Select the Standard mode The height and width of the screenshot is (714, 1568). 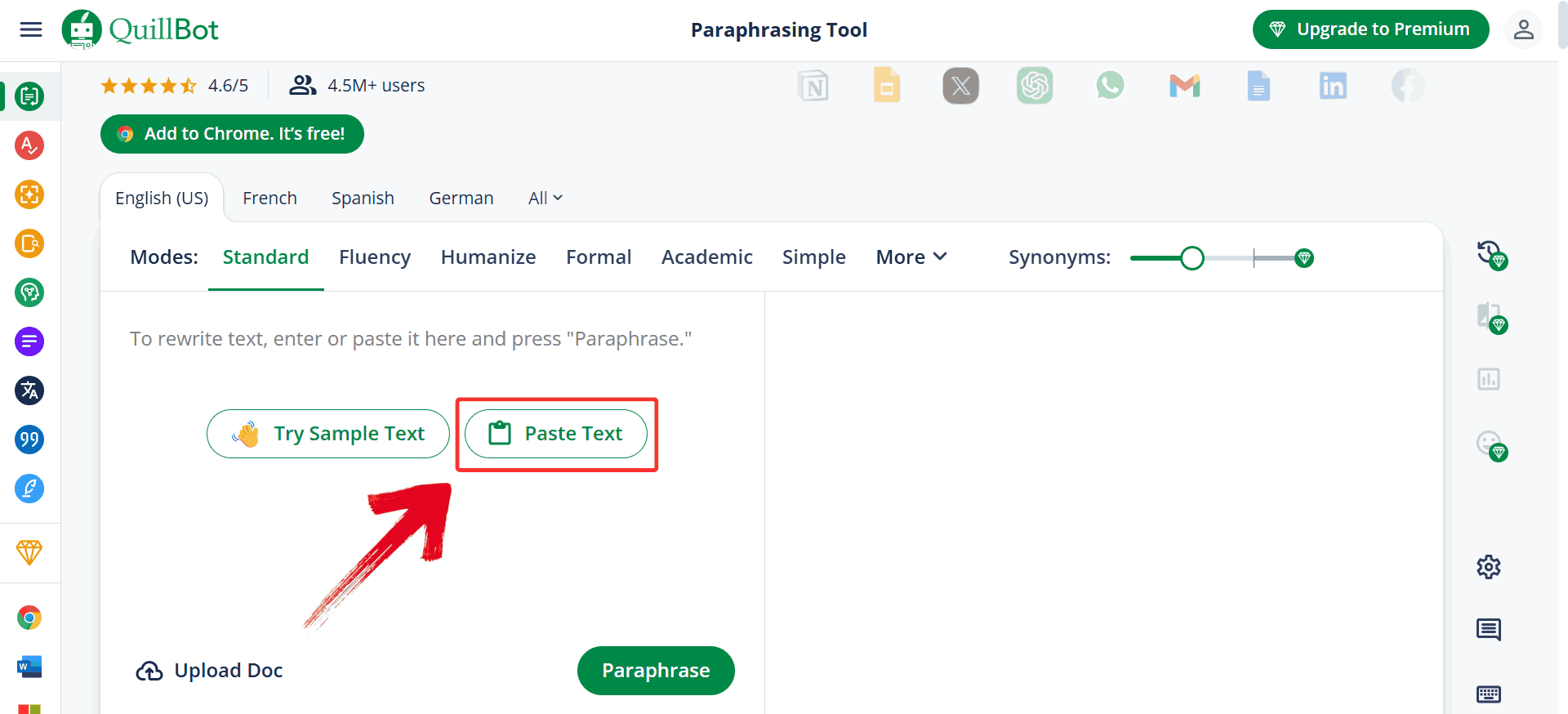(x=266, y=257)
